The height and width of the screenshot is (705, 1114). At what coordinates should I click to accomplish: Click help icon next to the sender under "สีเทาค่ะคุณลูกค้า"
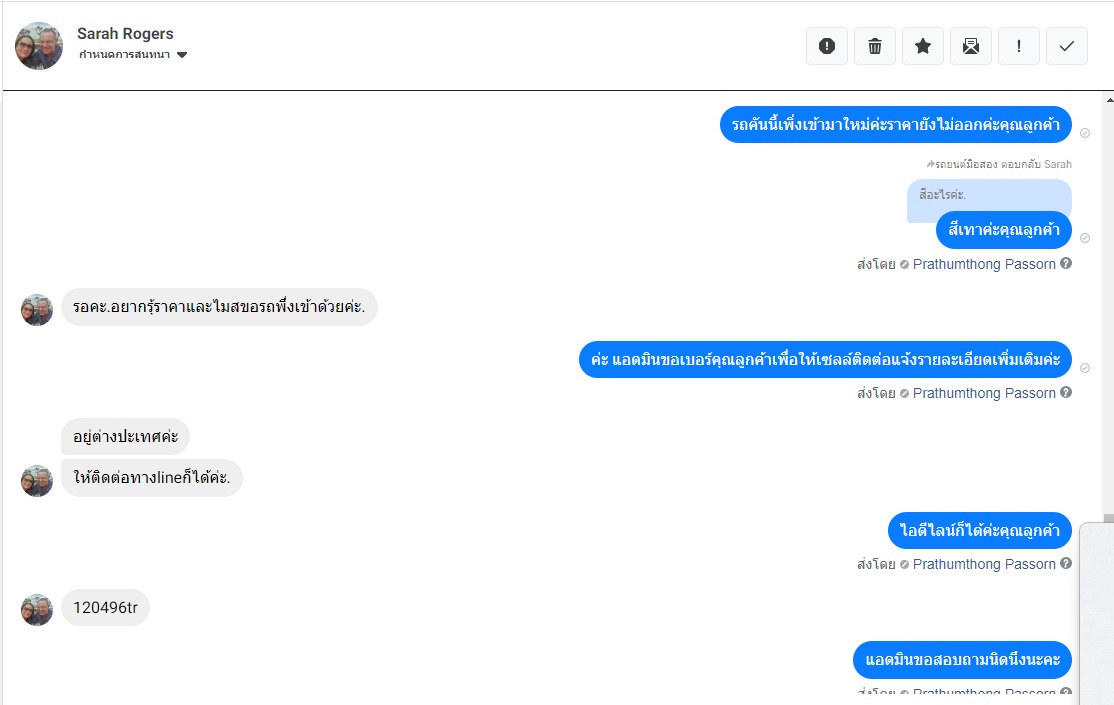1066,264
